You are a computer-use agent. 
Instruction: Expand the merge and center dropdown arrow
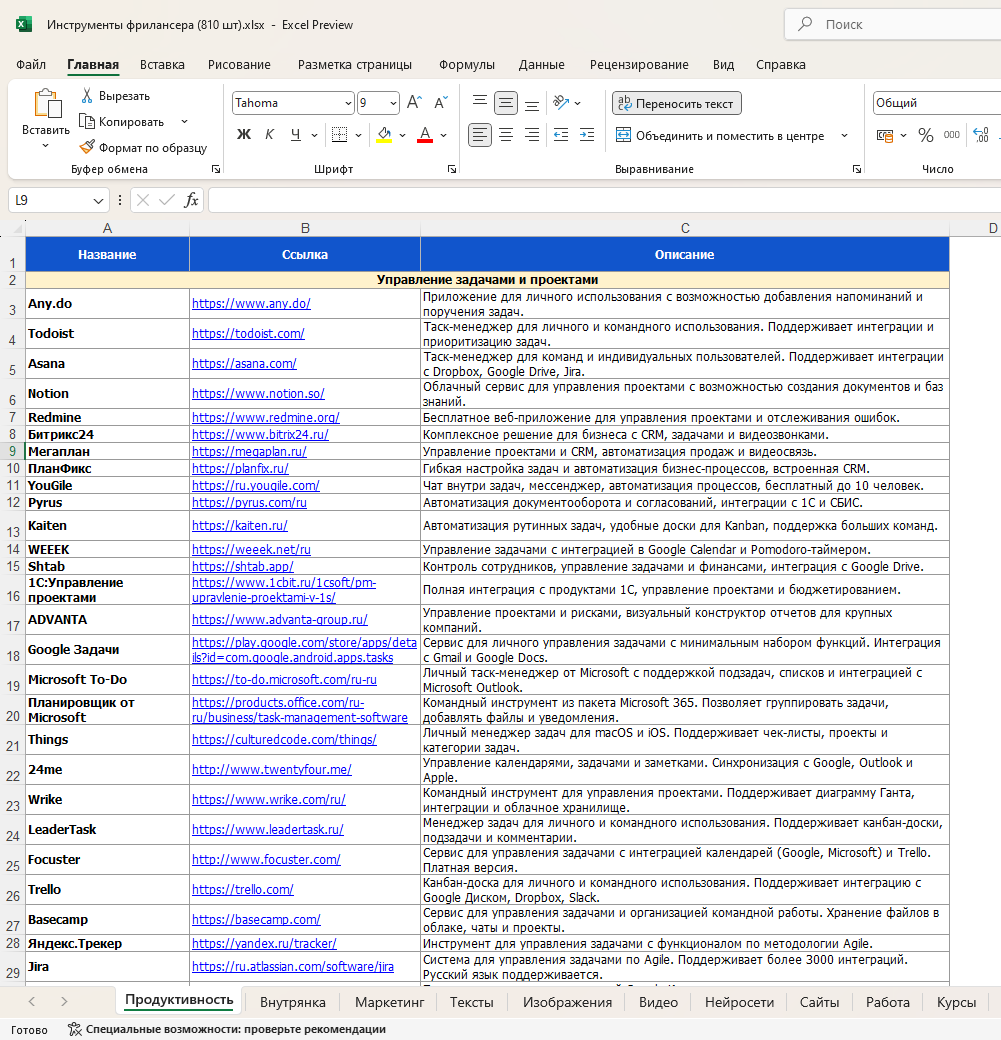click(844, 135)
